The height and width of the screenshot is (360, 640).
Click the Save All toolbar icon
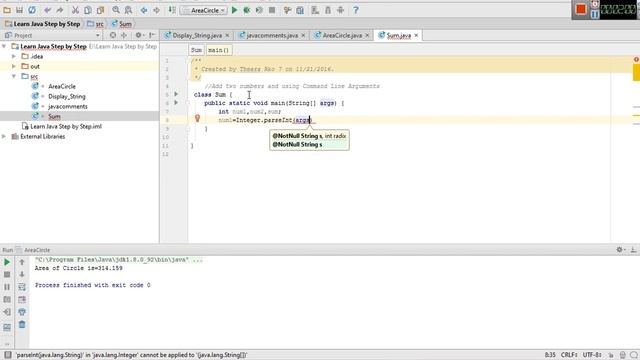(x=19, y=10)
